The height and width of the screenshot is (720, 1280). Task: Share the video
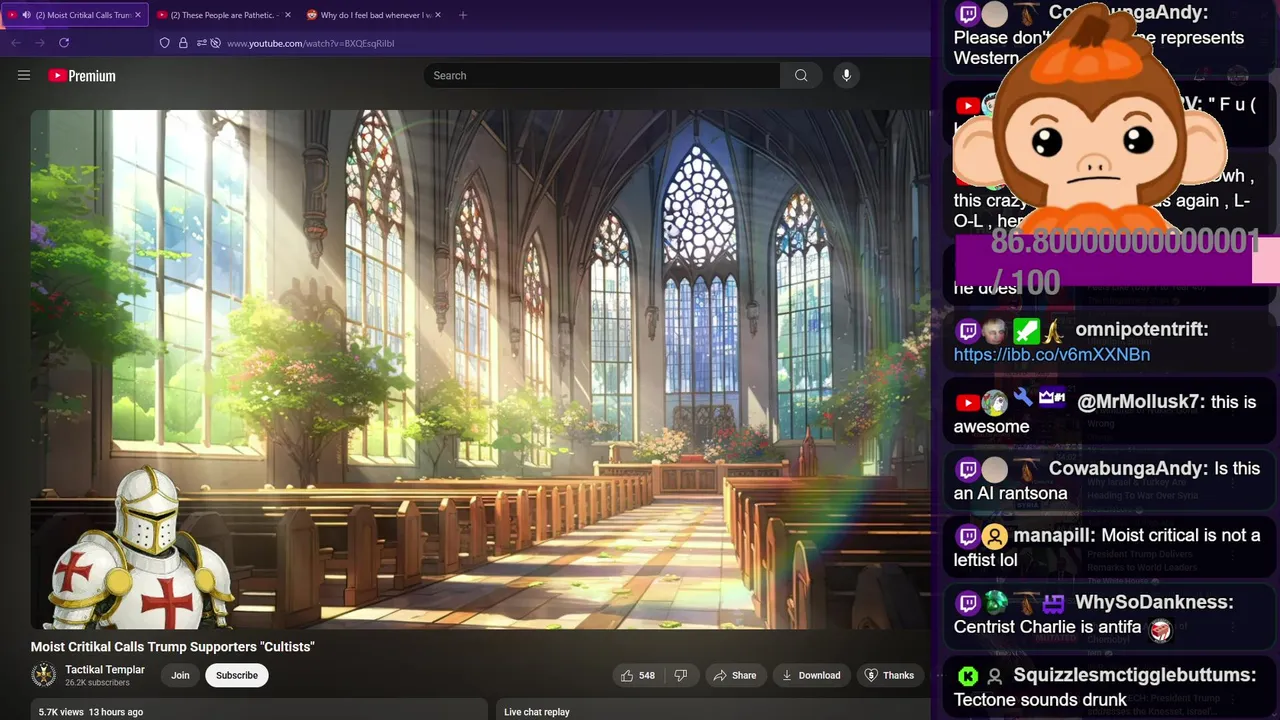click(x=734, y=675)
